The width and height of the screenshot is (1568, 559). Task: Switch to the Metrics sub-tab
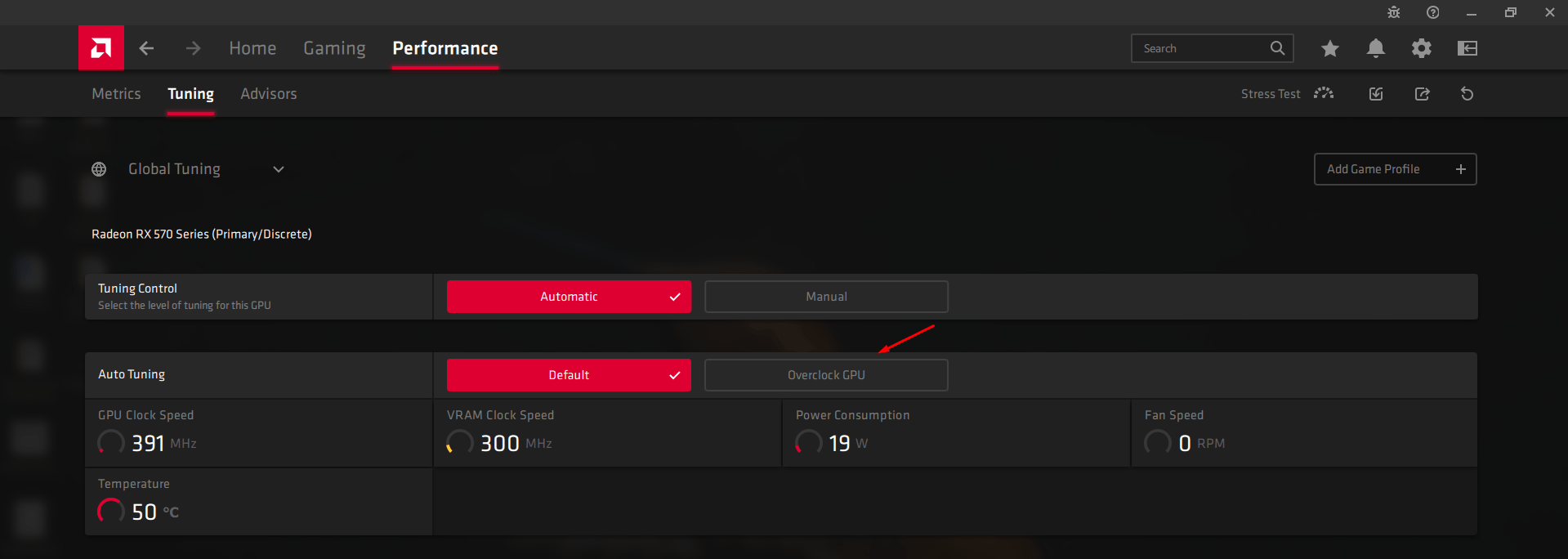[x=116, y=94]
